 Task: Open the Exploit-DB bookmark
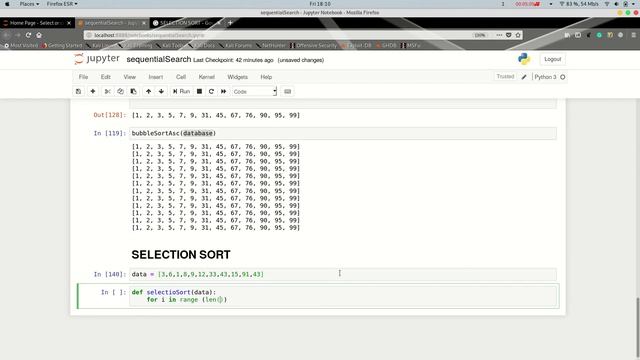coord(356,45)
